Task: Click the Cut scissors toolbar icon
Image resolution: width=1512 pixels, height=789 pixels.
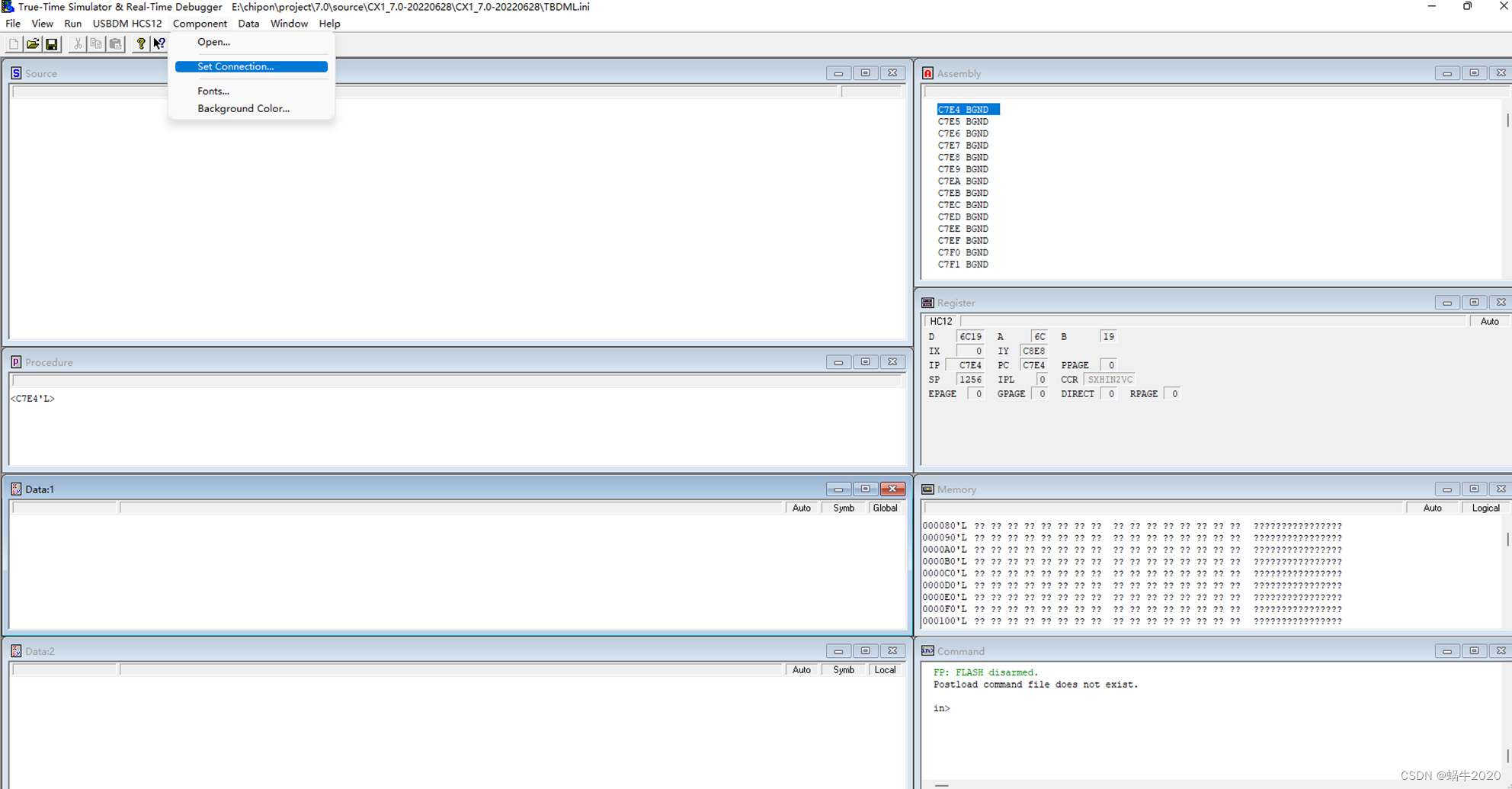Action: [77, 44]
